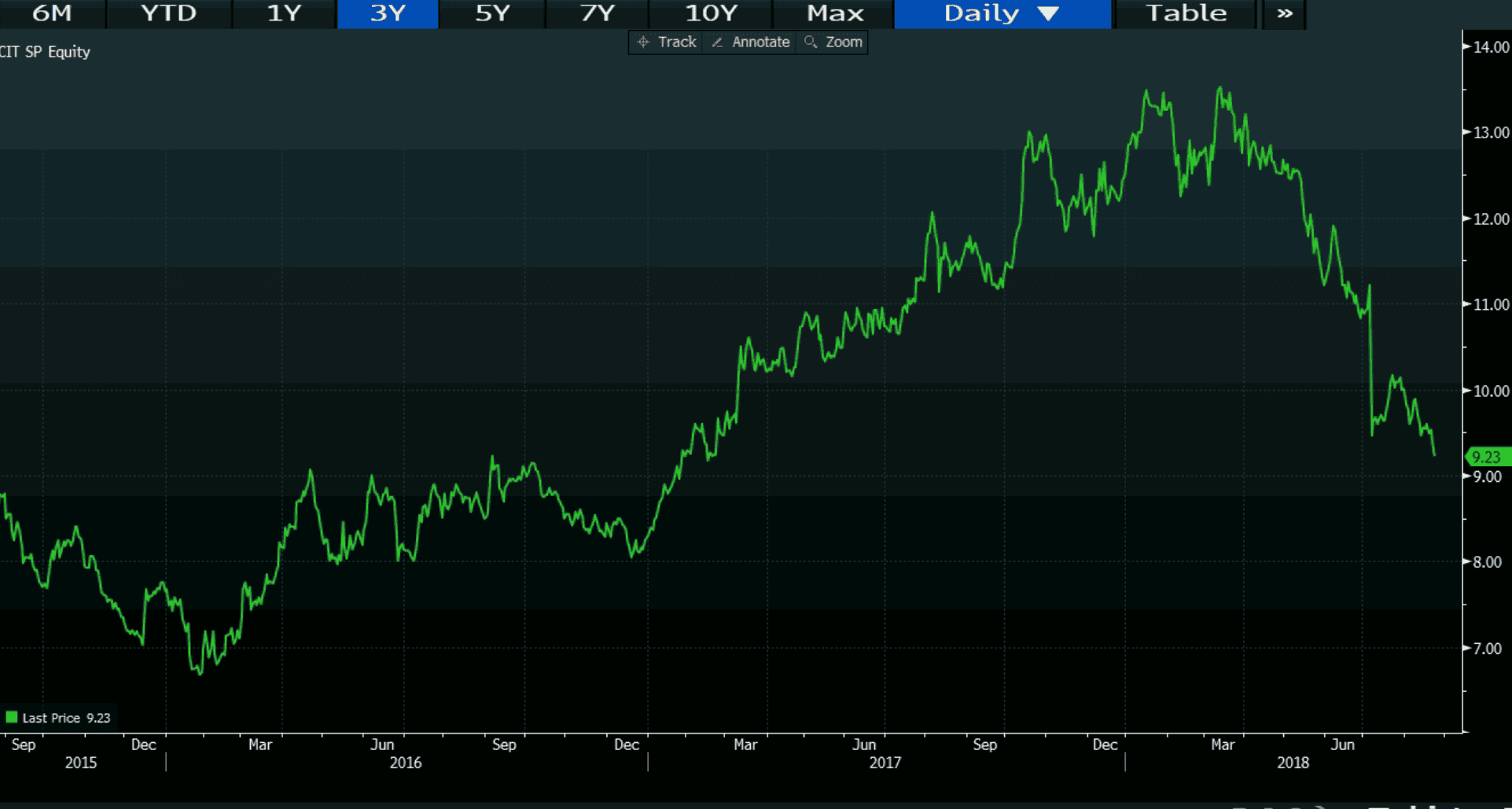Click the Track crosshair icon
This screenshot has height=809, width=1512.
click(643, 42)
